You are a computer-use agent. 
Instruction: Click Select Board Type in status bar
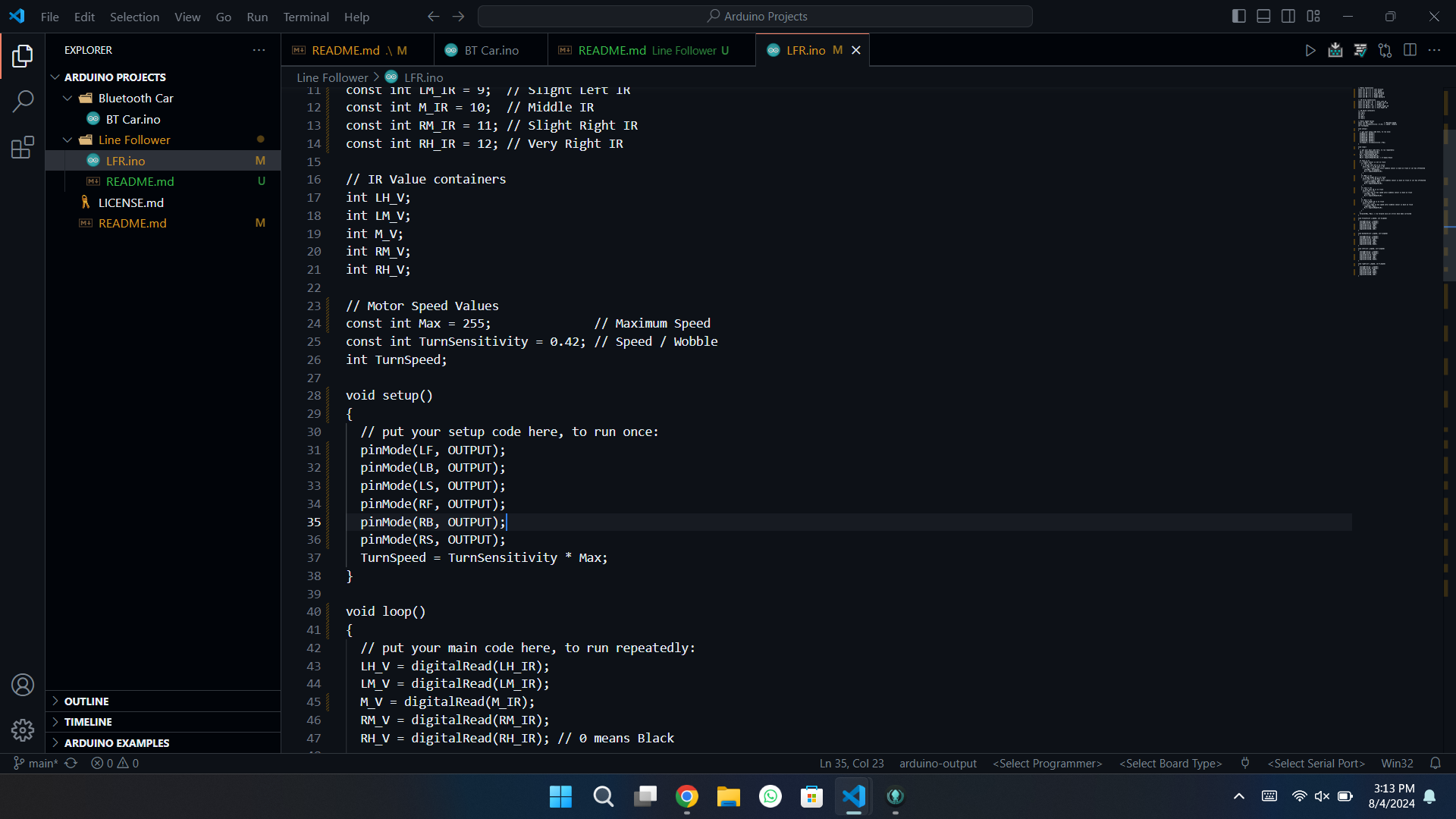pyautogui.click(x=1170, y=764)
